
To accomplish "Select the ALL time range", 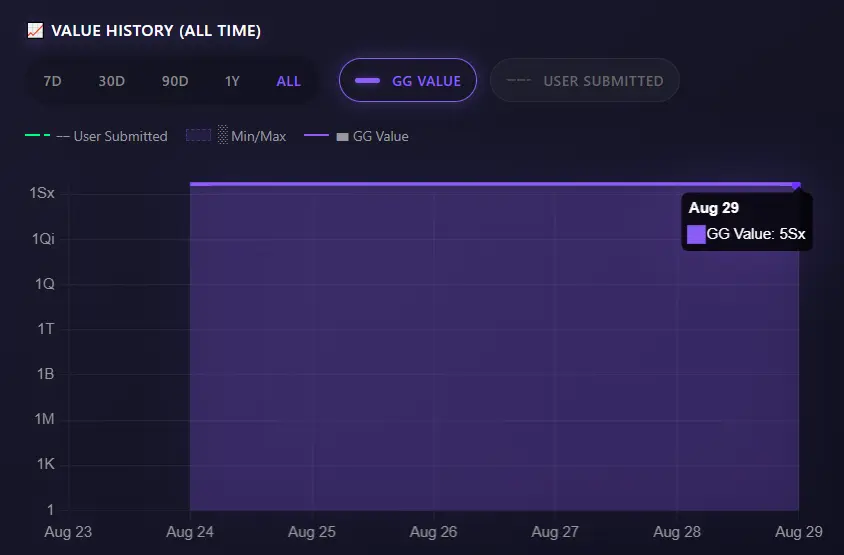I will [x=289, y=81].
